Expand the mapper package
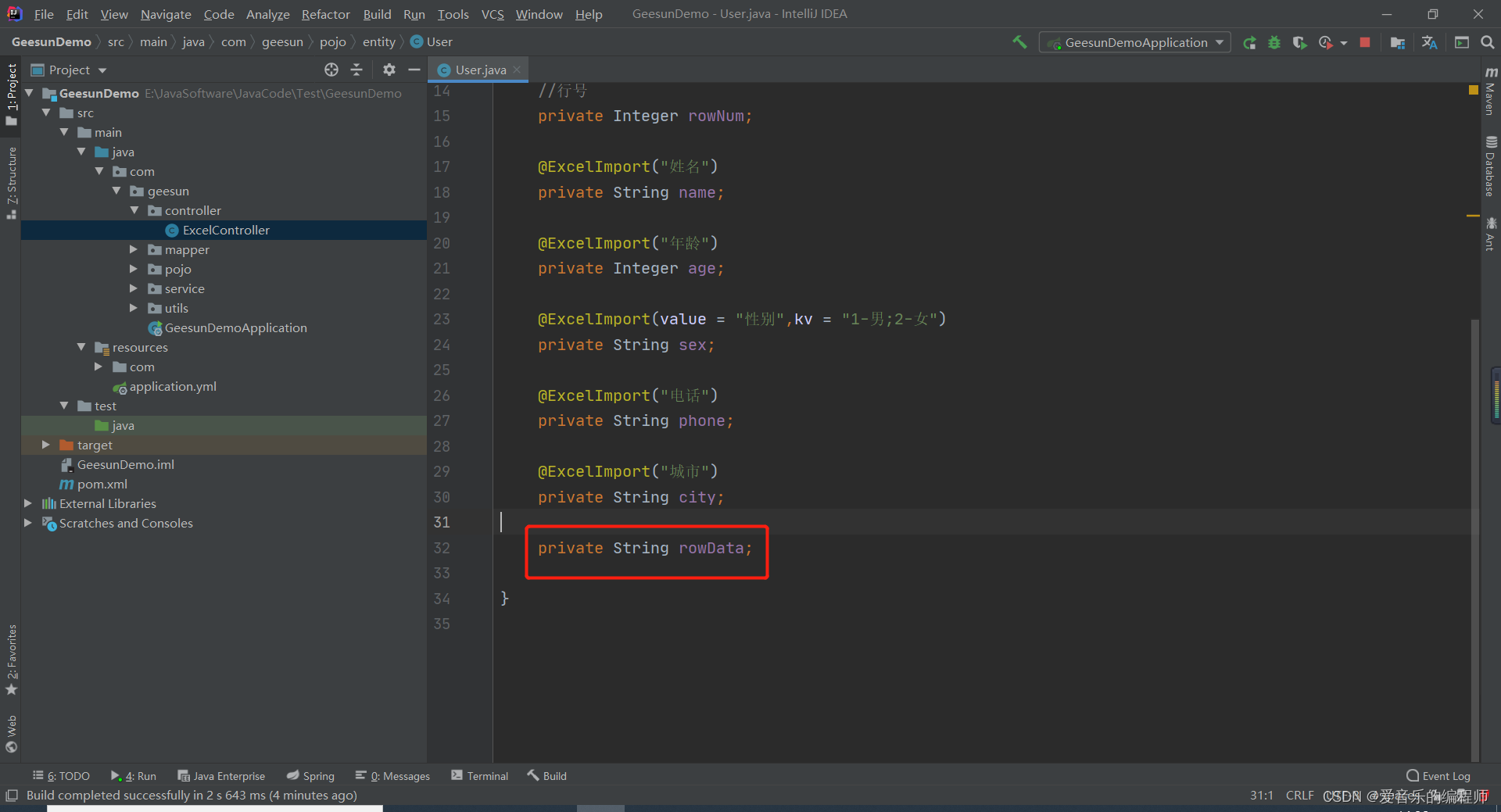1501x812 pixels. 133,249
